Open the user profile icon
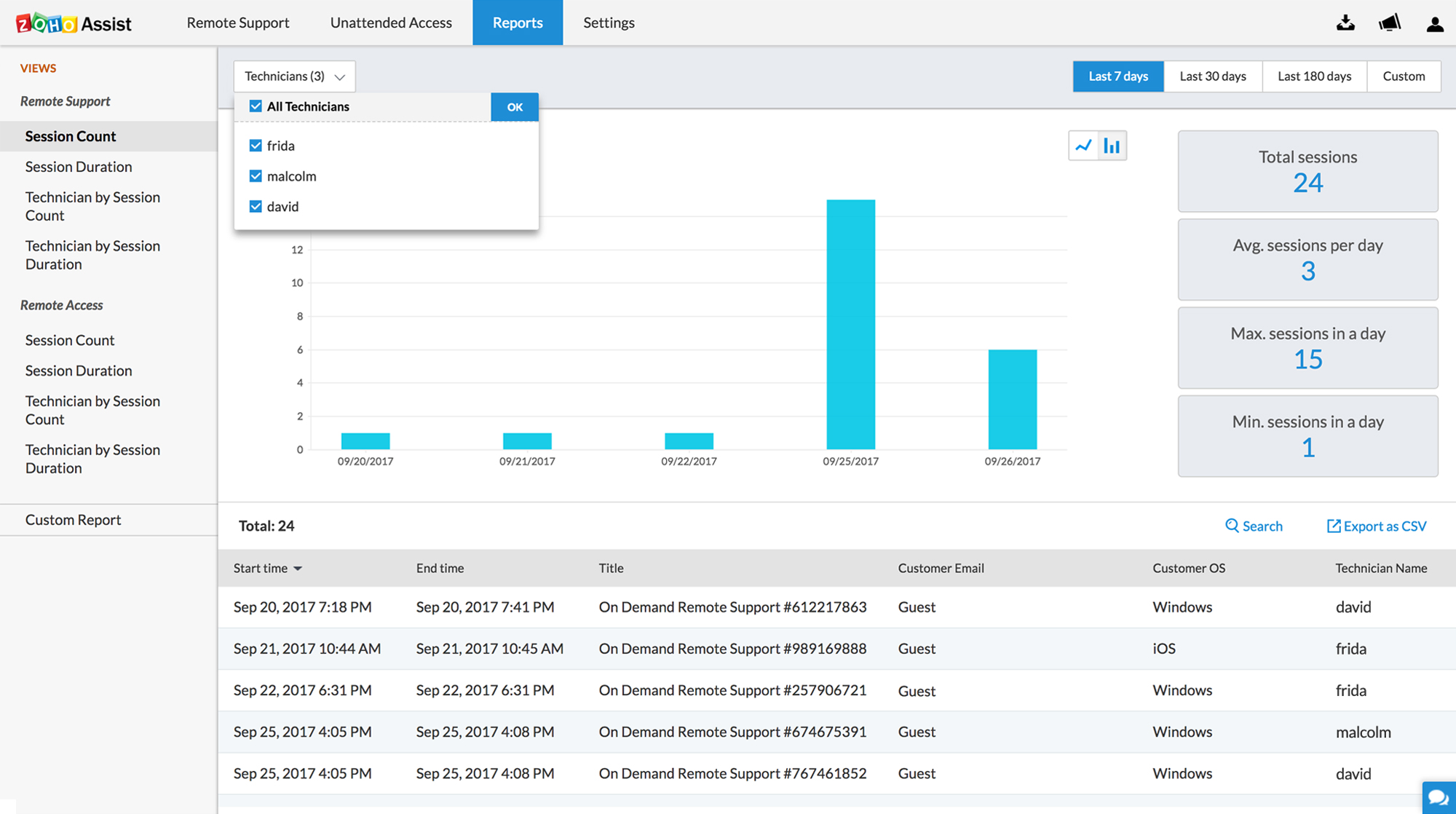Viewport: 1456px width, 814px height. pos(1434,23)
